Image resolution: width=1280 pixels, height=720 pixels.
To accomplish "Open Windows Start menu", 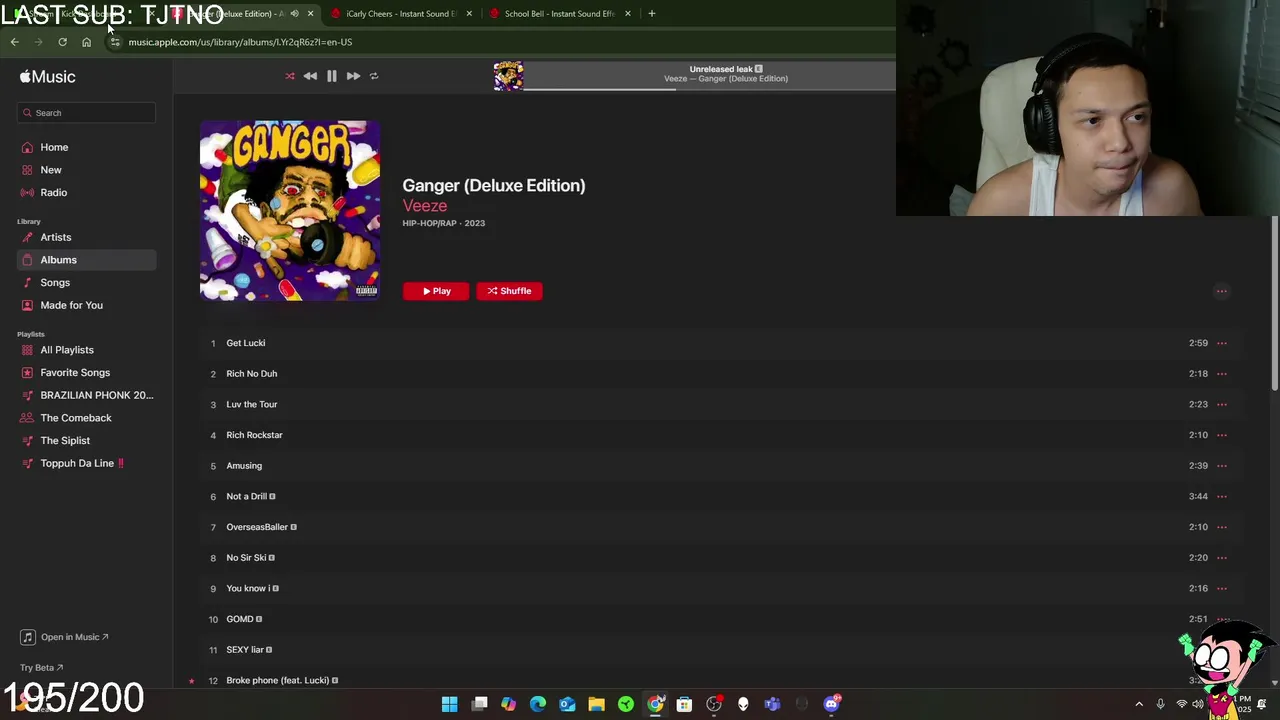I will pyautogui.click(x=450, y=704).
